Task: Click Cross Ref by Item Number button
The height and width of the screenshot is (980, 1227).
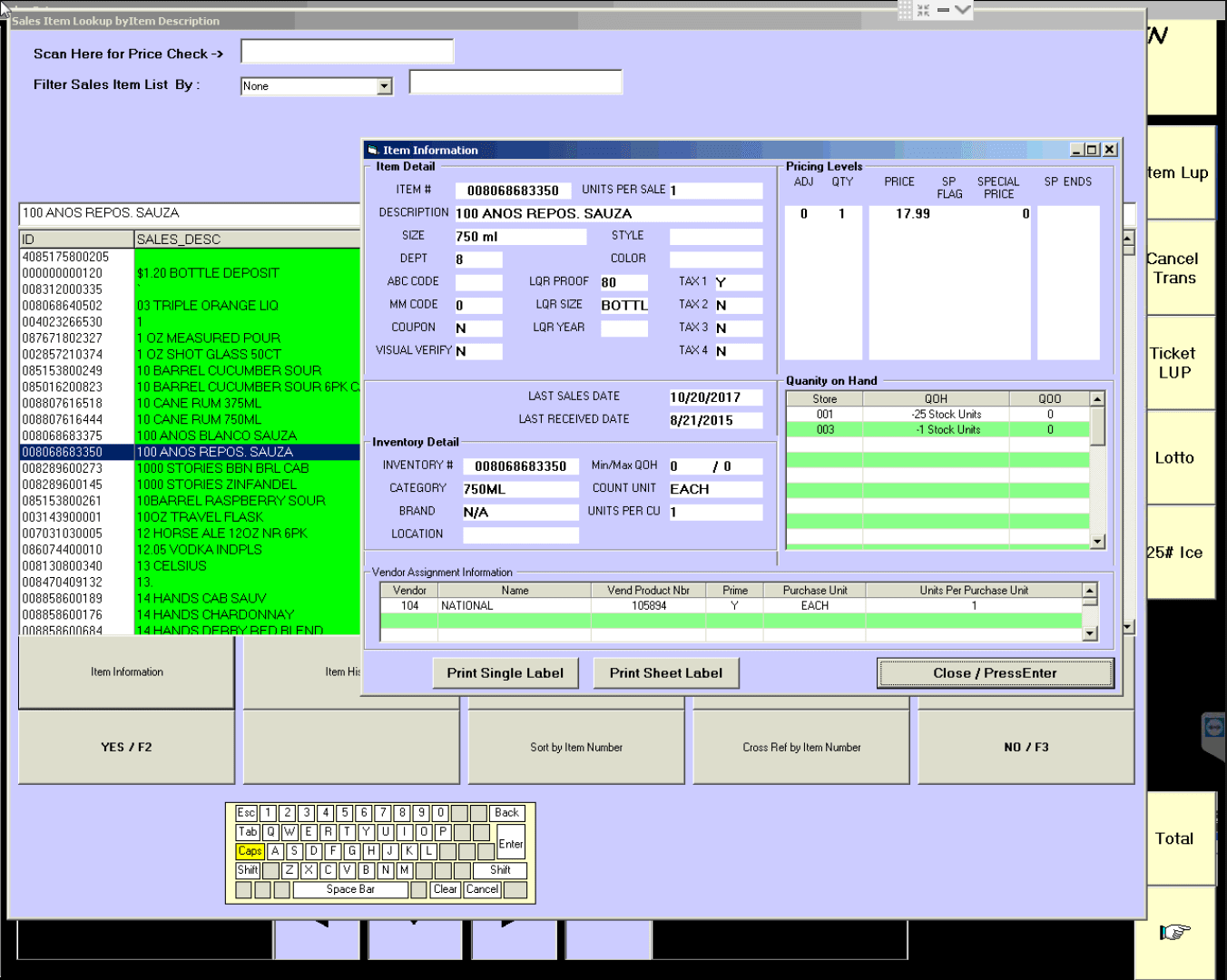Action: (801, 747)
